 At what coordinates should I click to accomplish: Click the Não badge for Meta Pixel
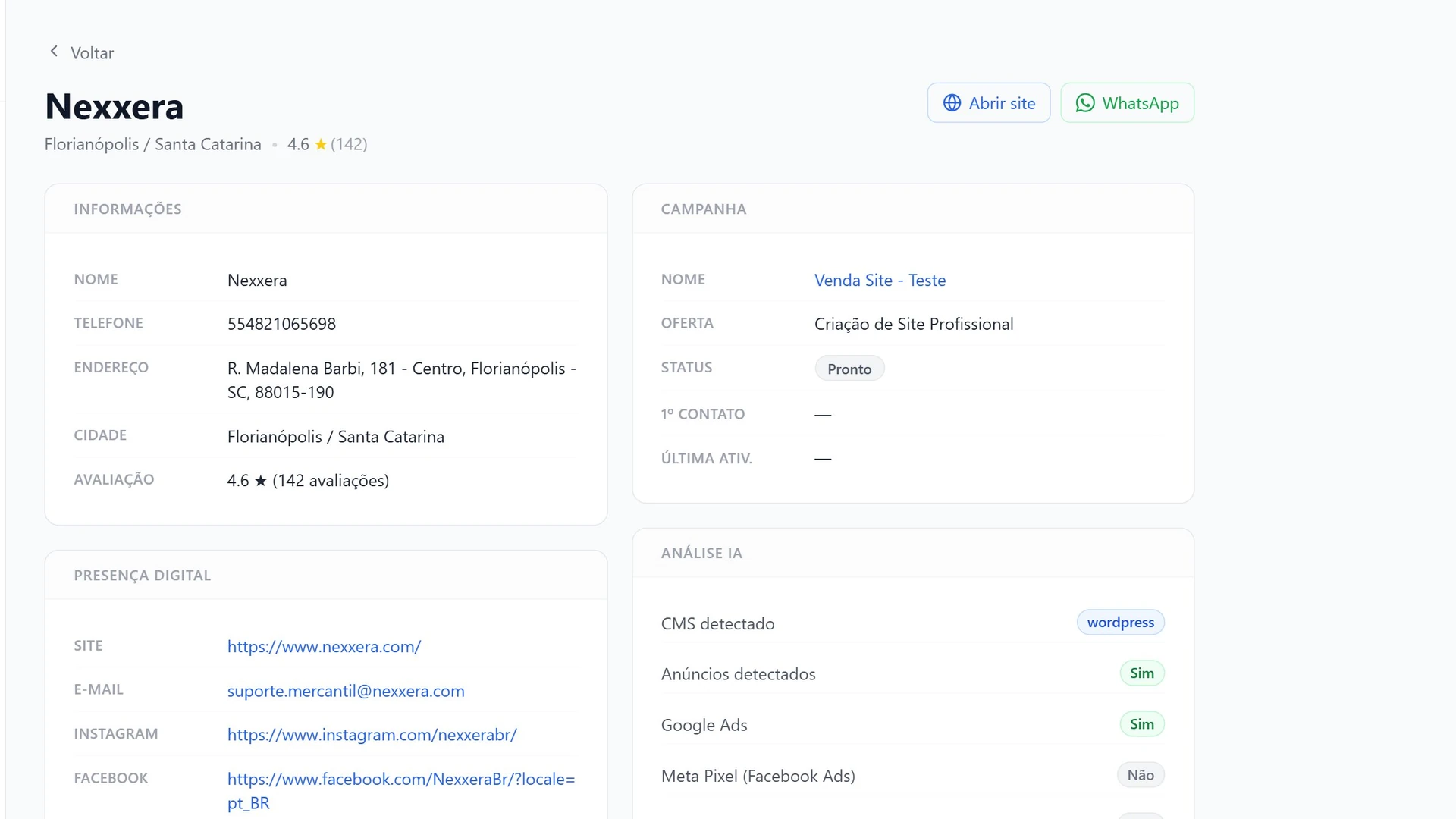coord(1141,775)
